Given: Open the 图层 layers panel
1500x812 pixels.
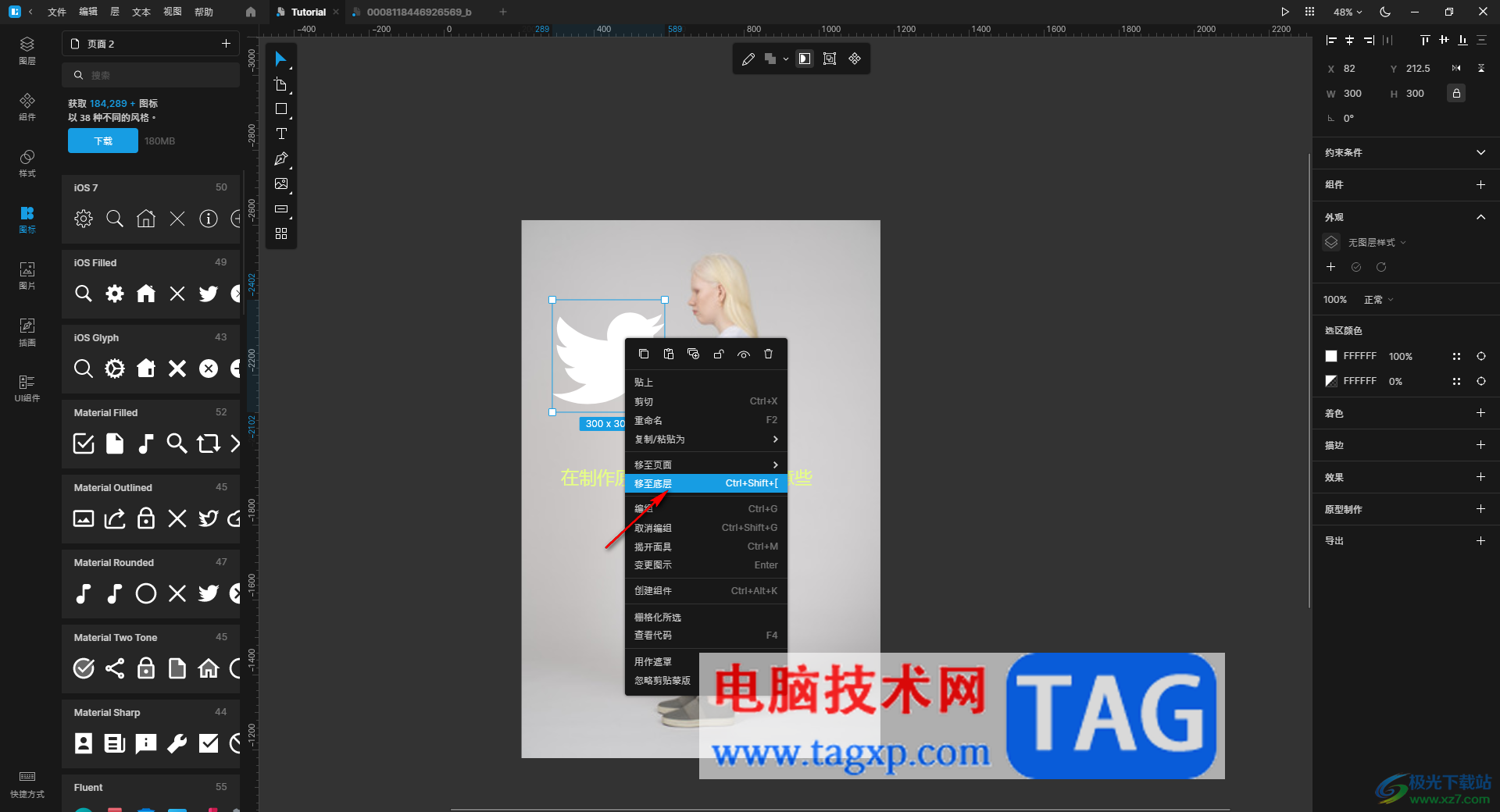Looking at the screenshot, I should click(27, 51).
